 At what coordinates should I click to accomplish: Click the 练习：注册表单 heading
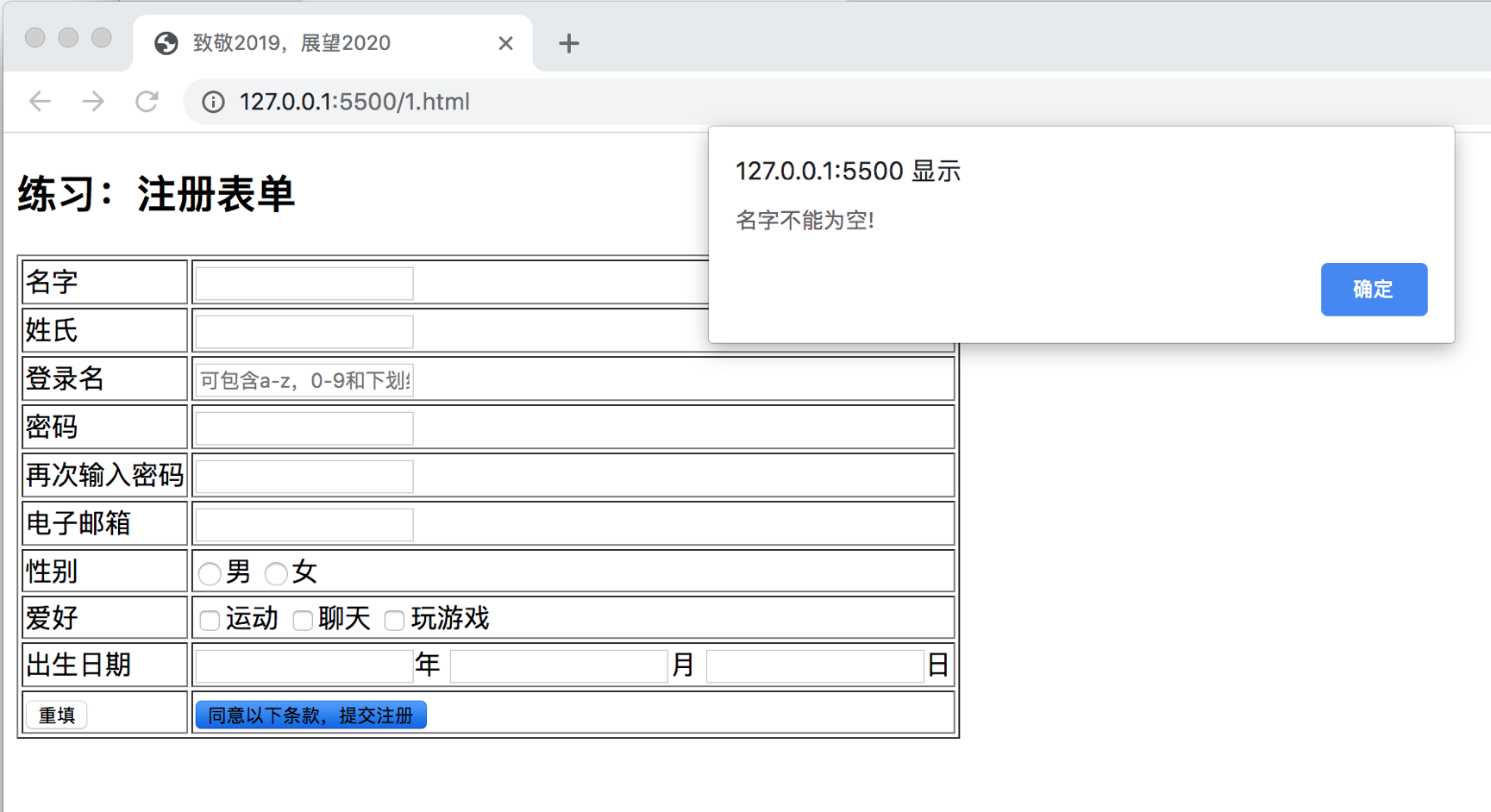pos(156,193)
